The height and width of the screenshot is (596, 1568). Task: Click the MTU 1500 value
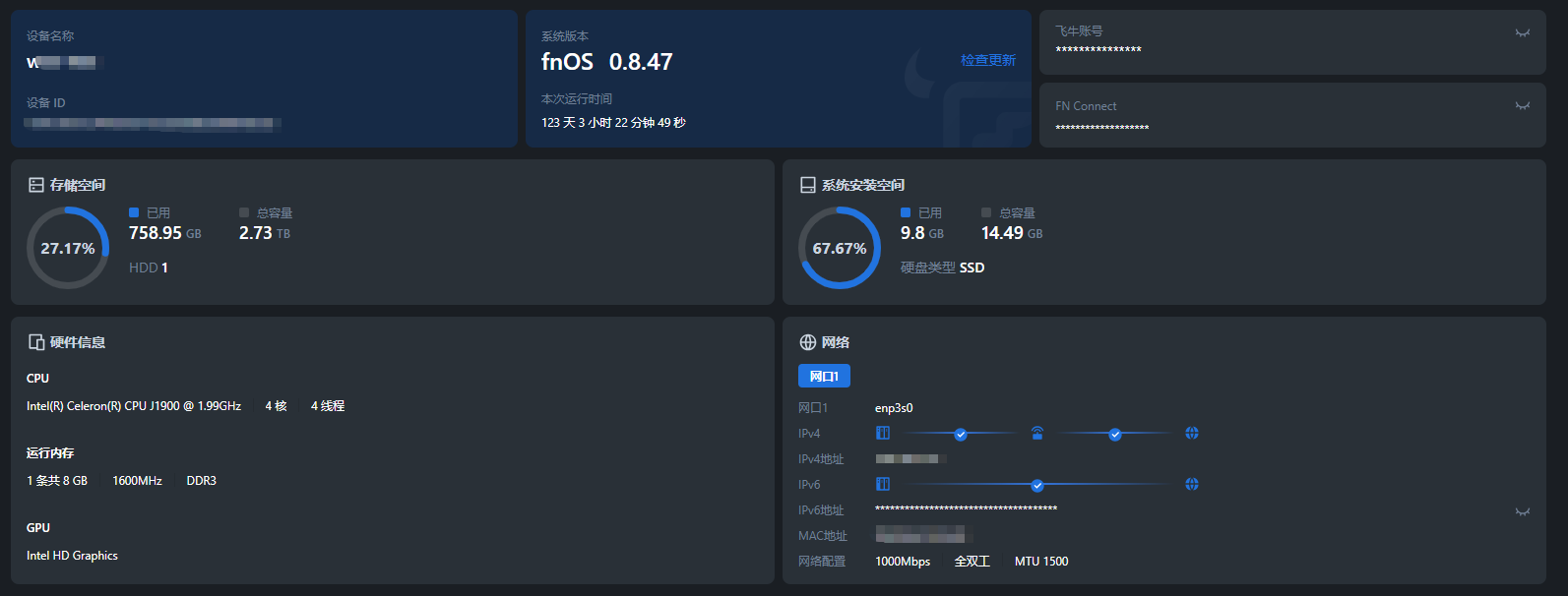(1041, 562)
